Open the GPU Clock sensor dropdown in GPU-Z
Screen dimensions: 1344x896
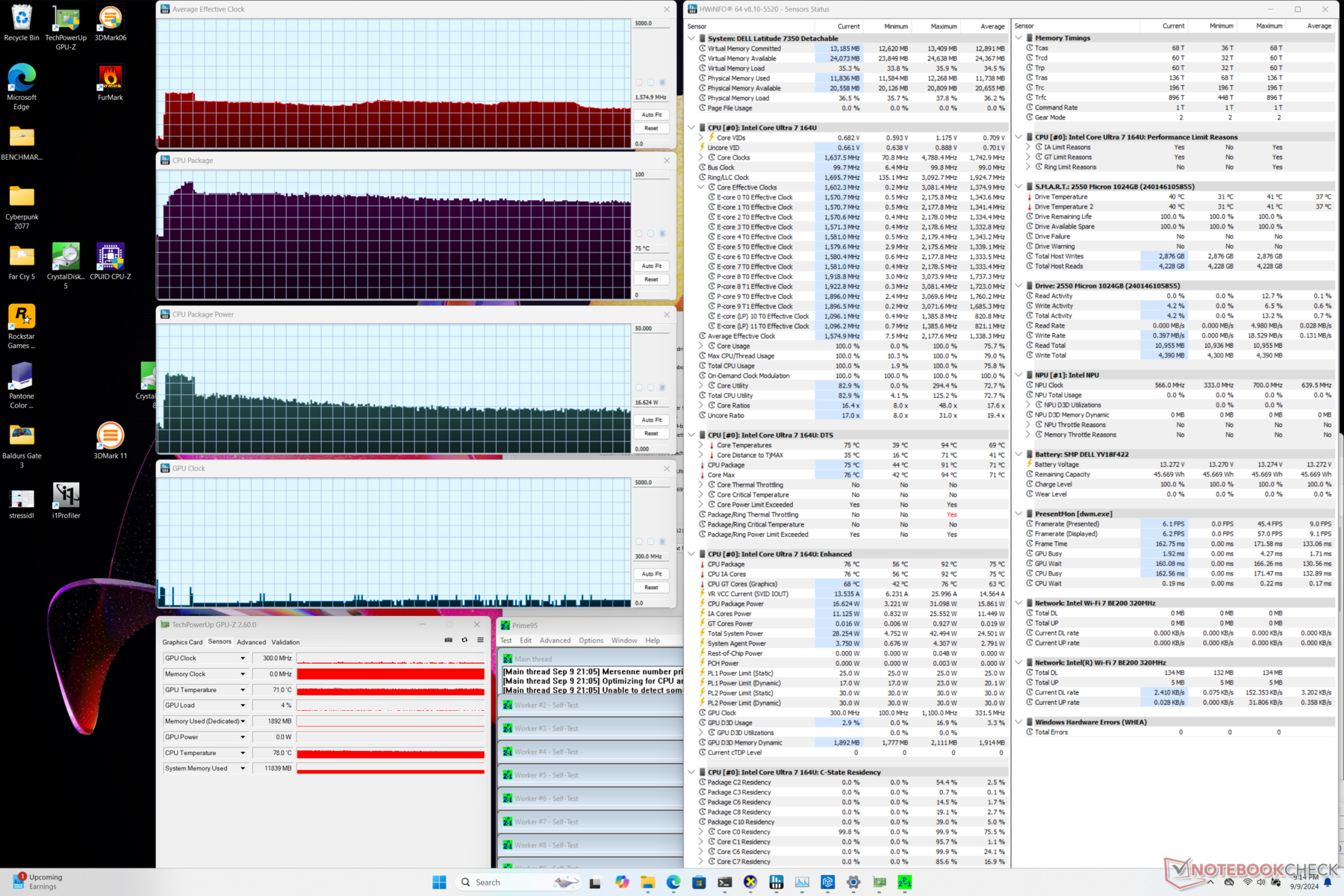click(x=243, y=658)
